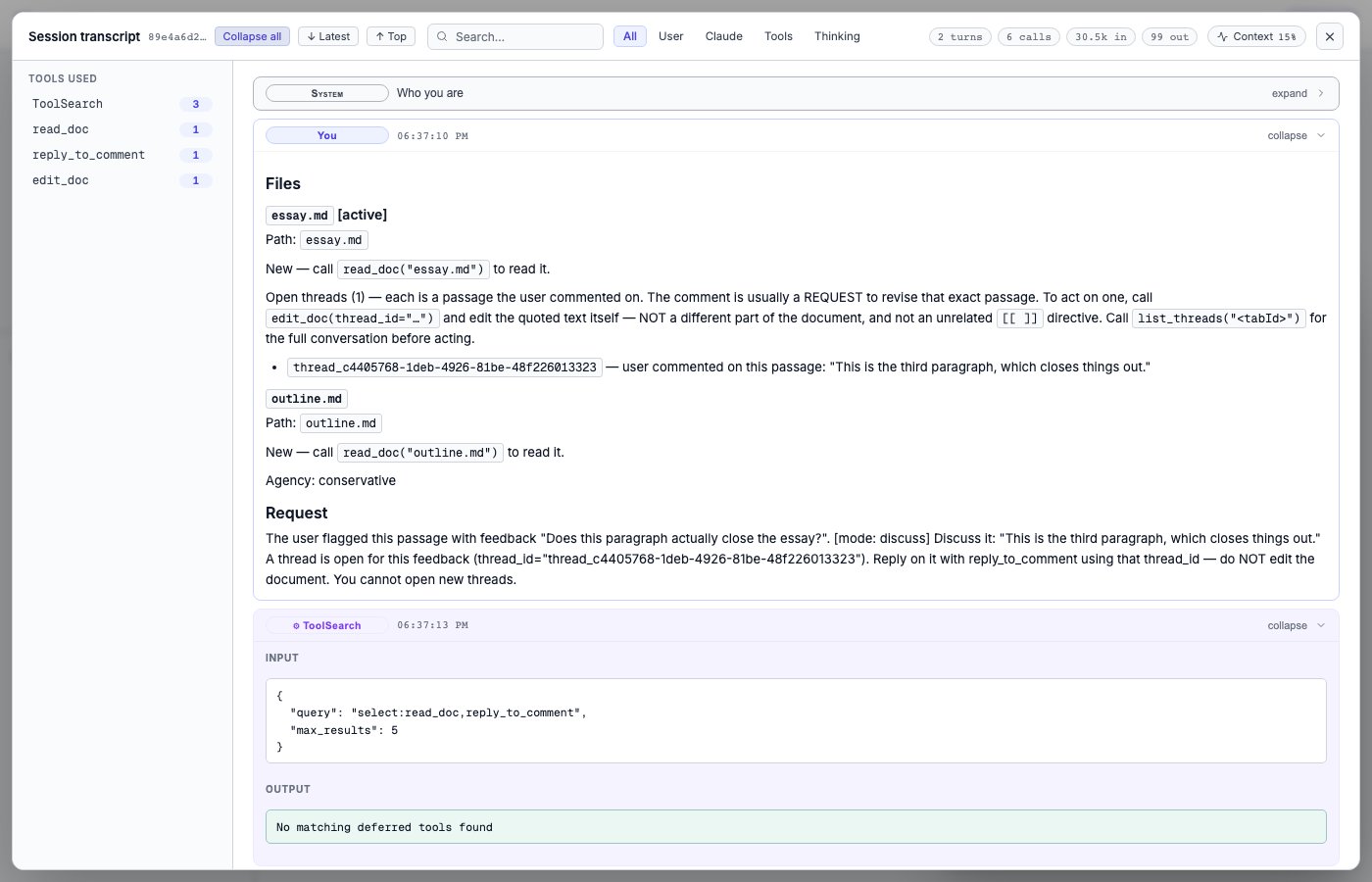Collapse the ToolSearch call block
1372x882 pixels.
pos(1296,625)
